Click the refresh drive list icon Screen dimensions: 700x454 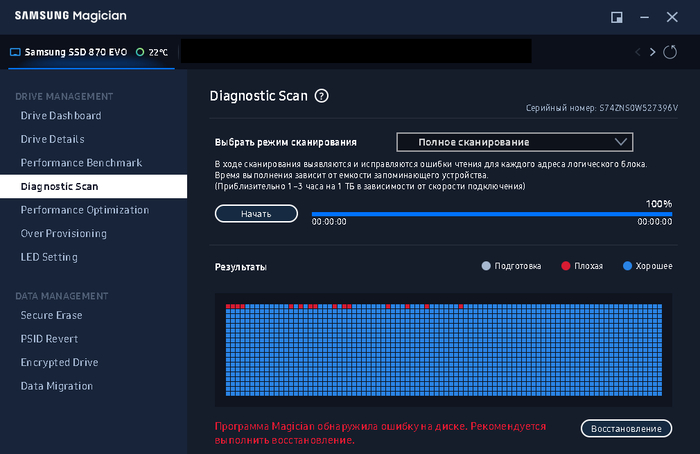(670, 51)
